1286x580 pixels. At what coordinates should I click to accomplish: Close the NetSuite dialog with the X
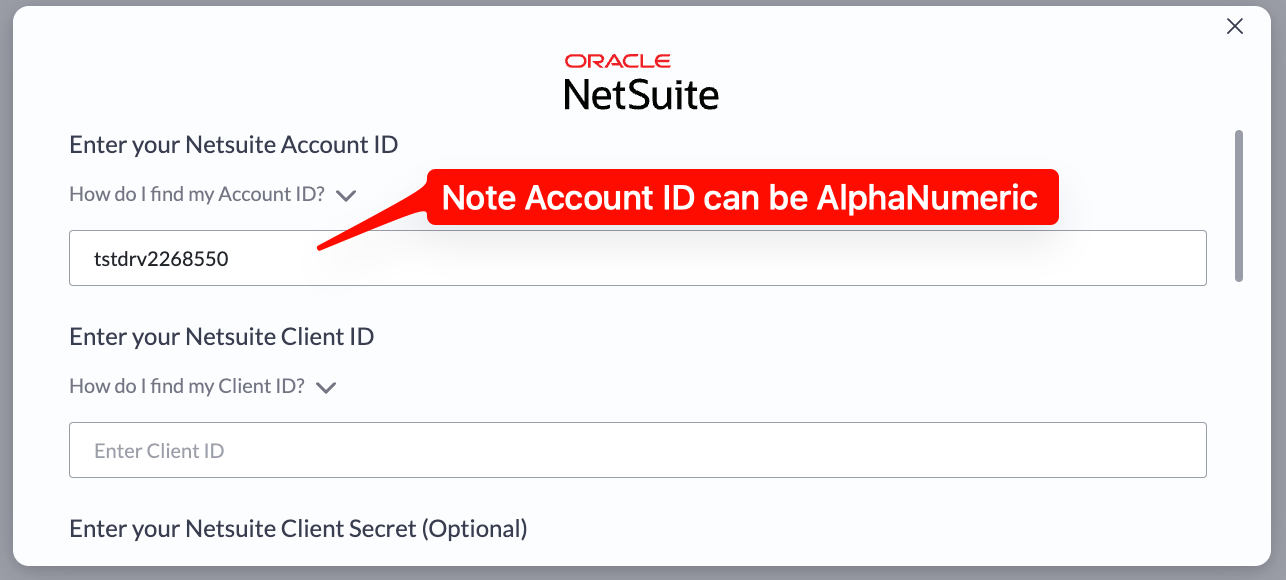[1235, 27]
